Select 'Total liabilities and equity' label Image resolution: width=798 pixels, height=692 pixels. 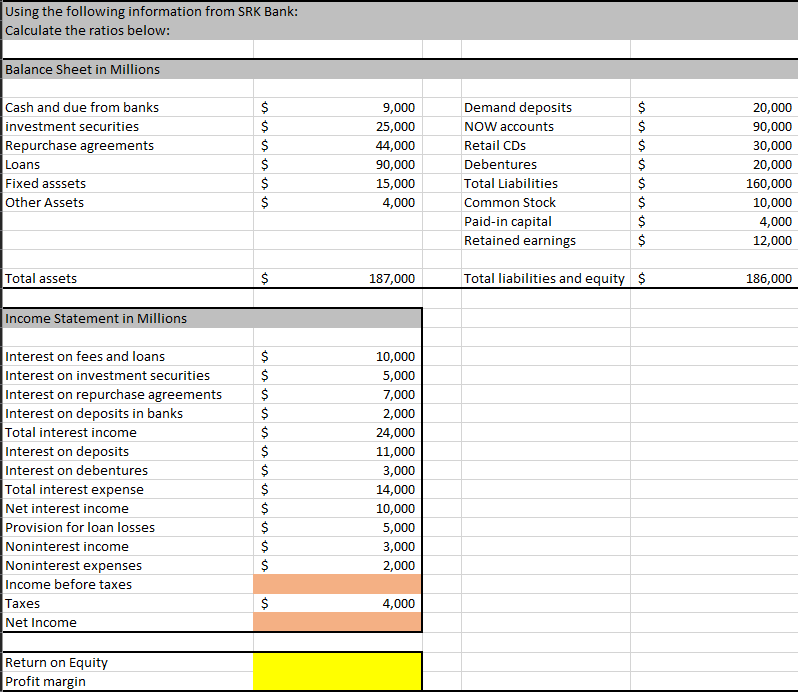tap(546, 278)
